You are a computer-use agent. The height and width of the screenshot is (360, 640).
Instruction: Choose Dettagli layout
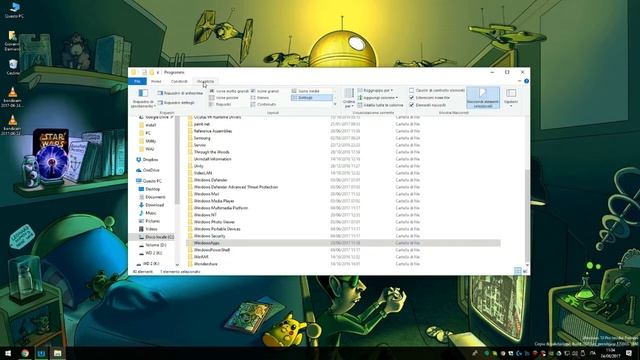311,98
